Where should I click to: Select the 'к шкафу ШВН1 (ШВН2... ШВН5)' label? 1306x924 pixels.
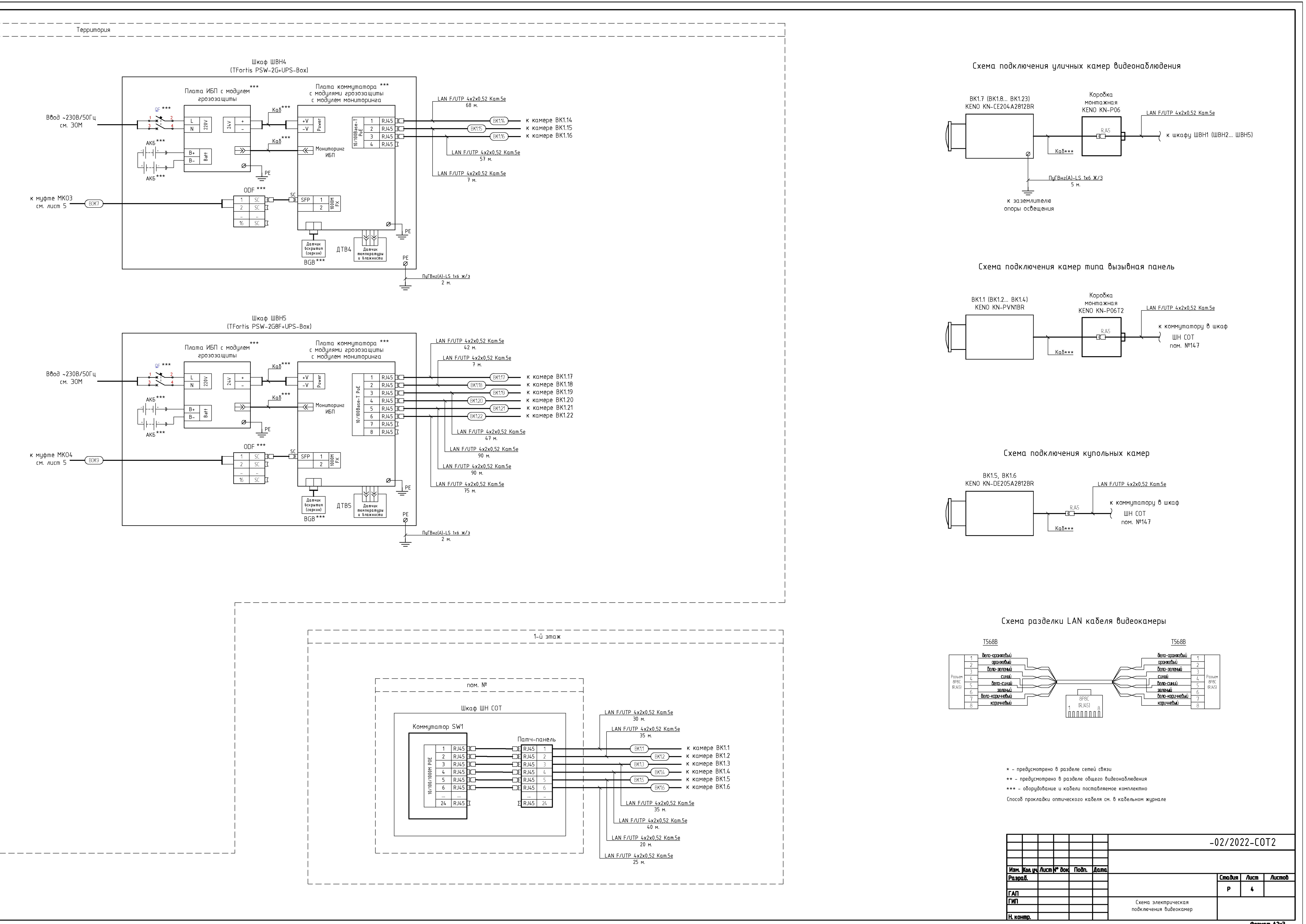(x=1209, y=136)
